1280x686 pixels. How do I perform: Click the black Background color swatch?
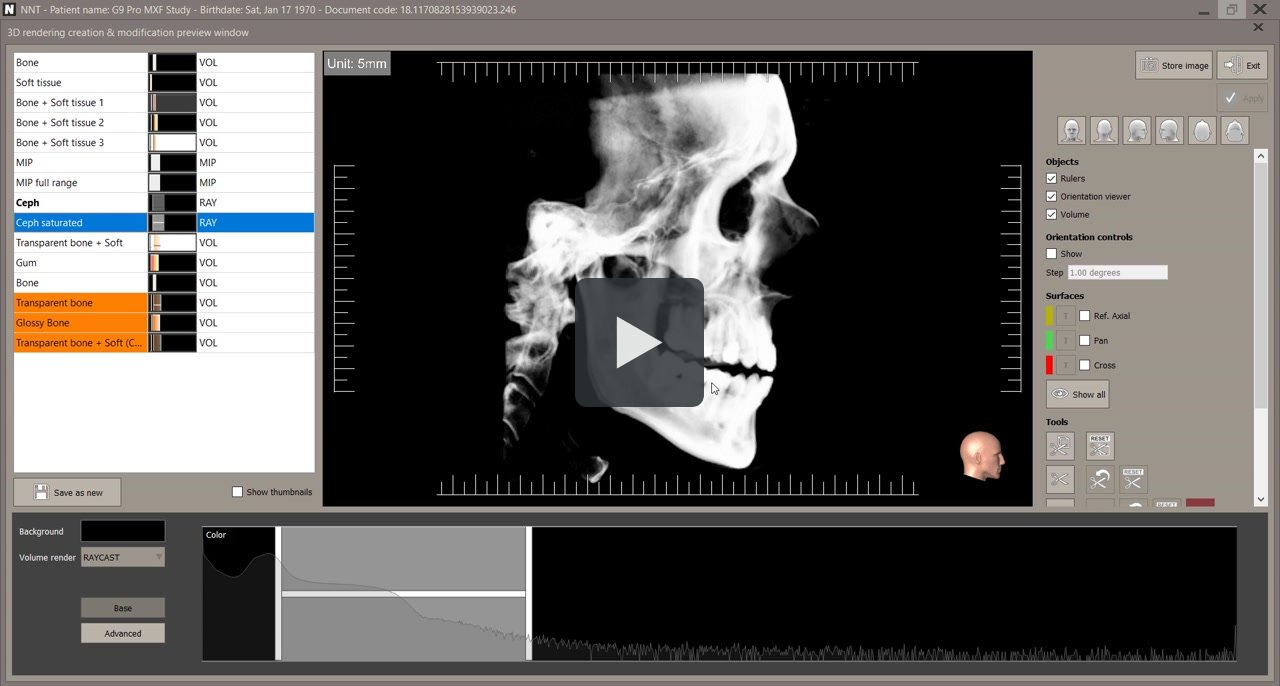point(123,531)
